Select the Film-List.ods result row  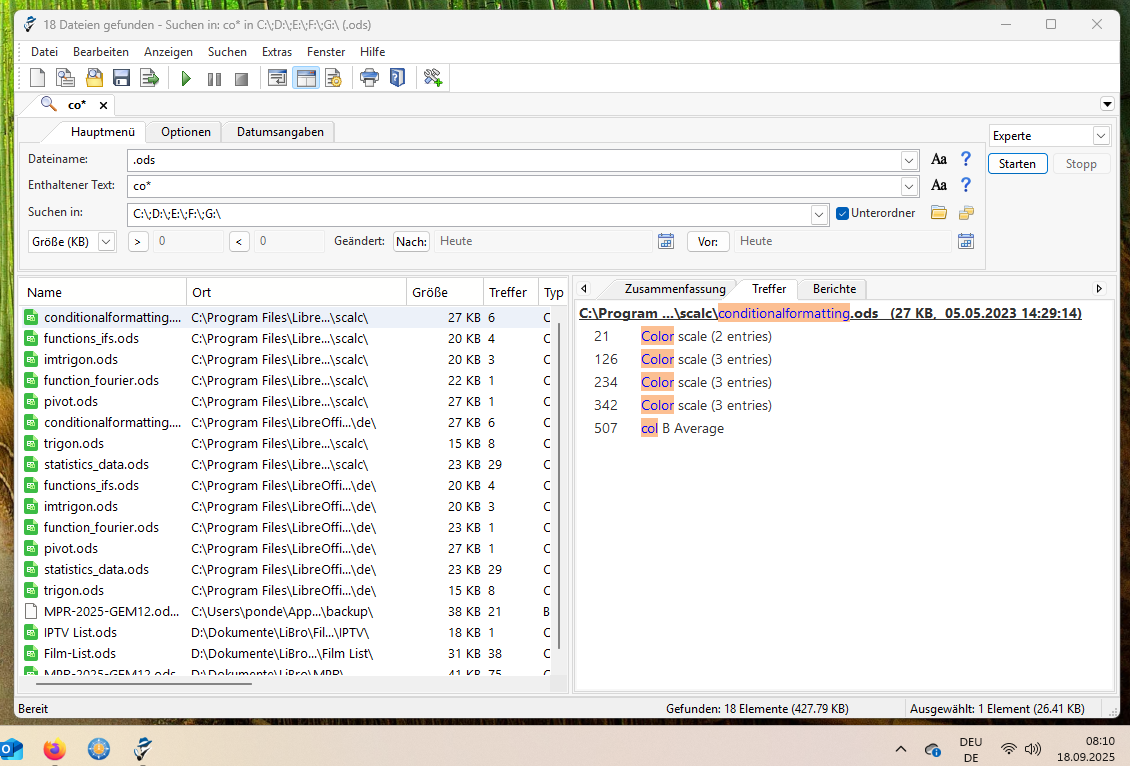point(286,654)
